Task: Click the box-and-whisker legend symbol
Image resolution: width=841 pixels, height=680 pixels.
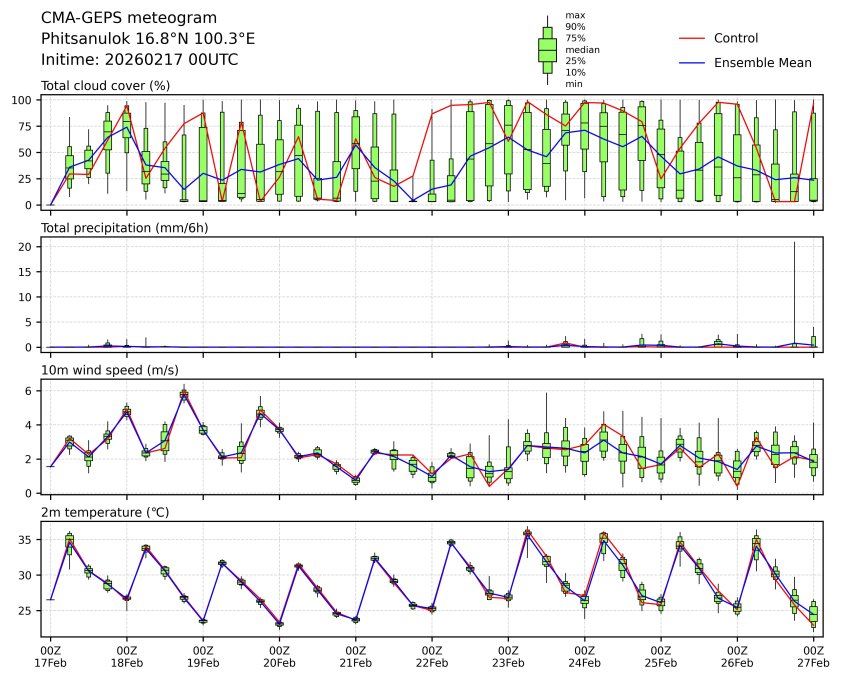Action: pos(547,50)
